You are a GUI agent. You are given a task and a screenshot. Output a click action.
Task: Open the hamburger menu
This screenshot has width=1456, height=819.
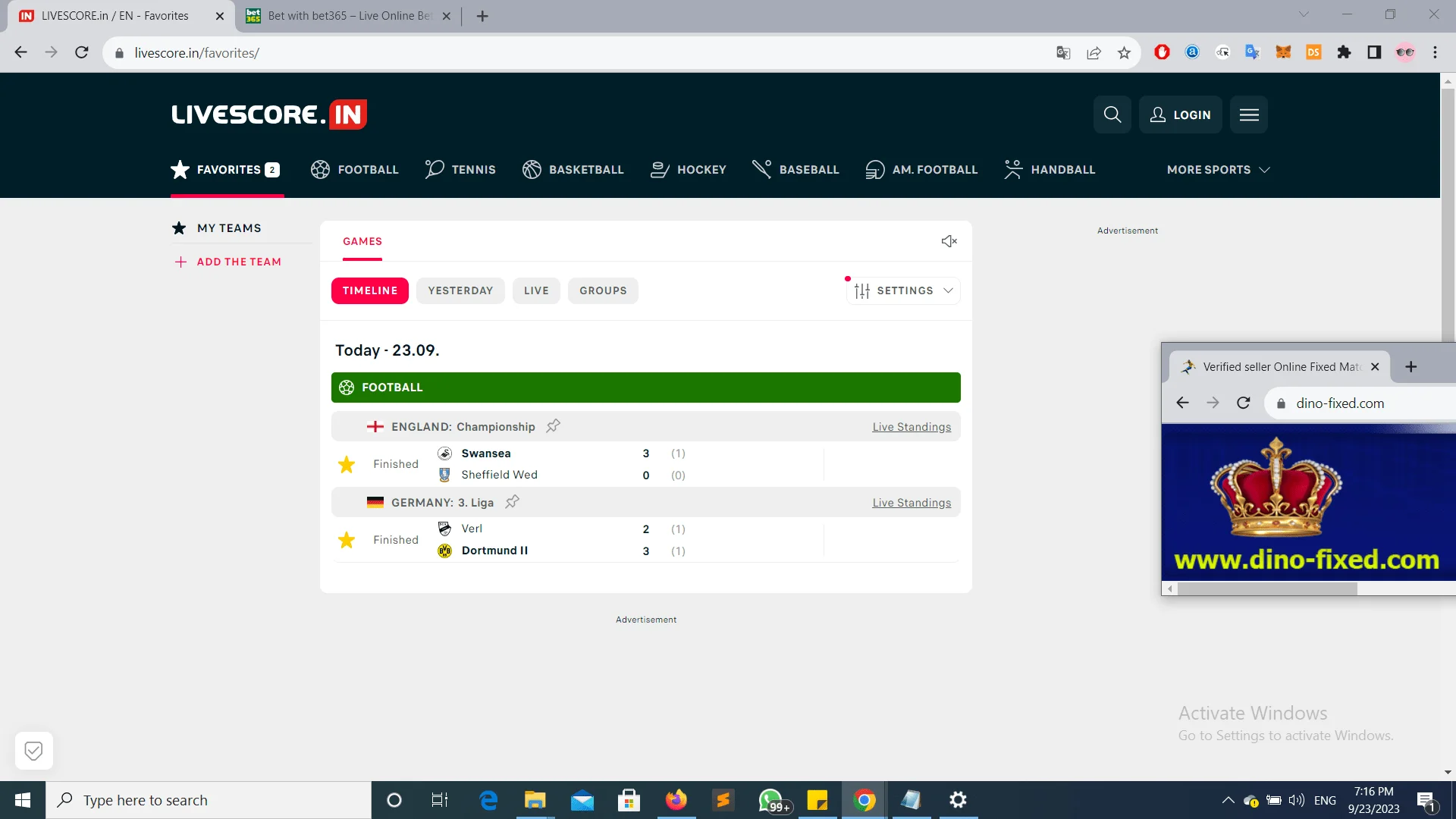coord(1248,115)
